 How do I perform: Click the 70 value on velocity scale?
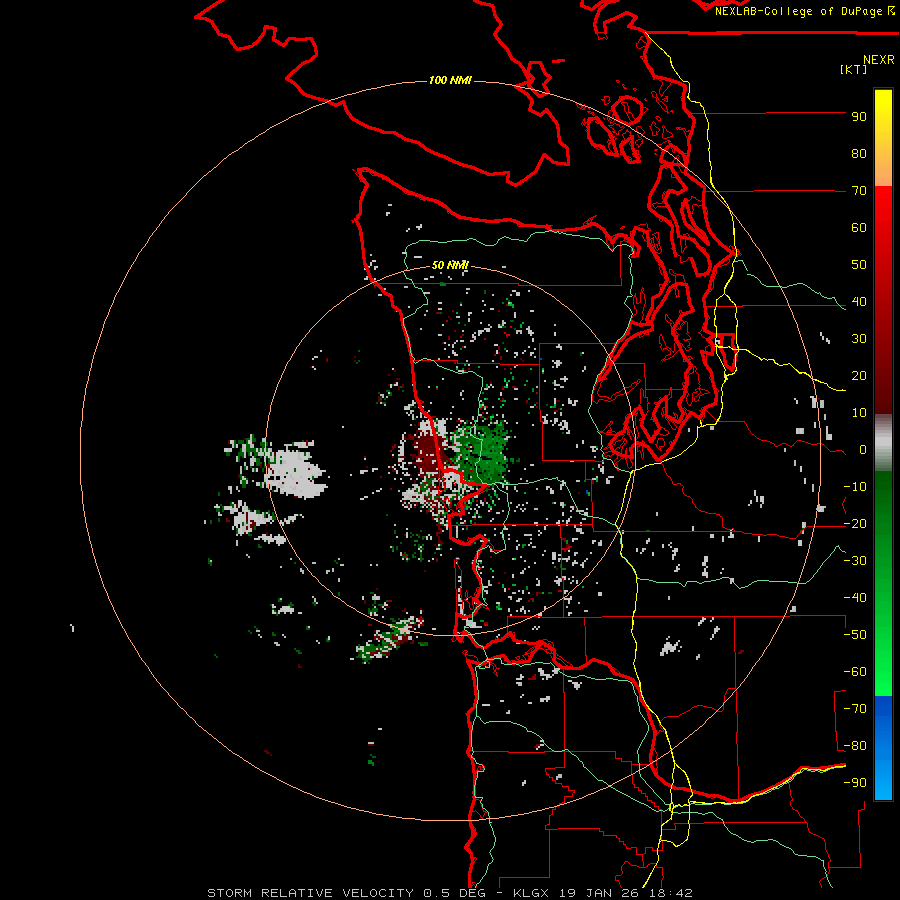click(x=859, y=191)
